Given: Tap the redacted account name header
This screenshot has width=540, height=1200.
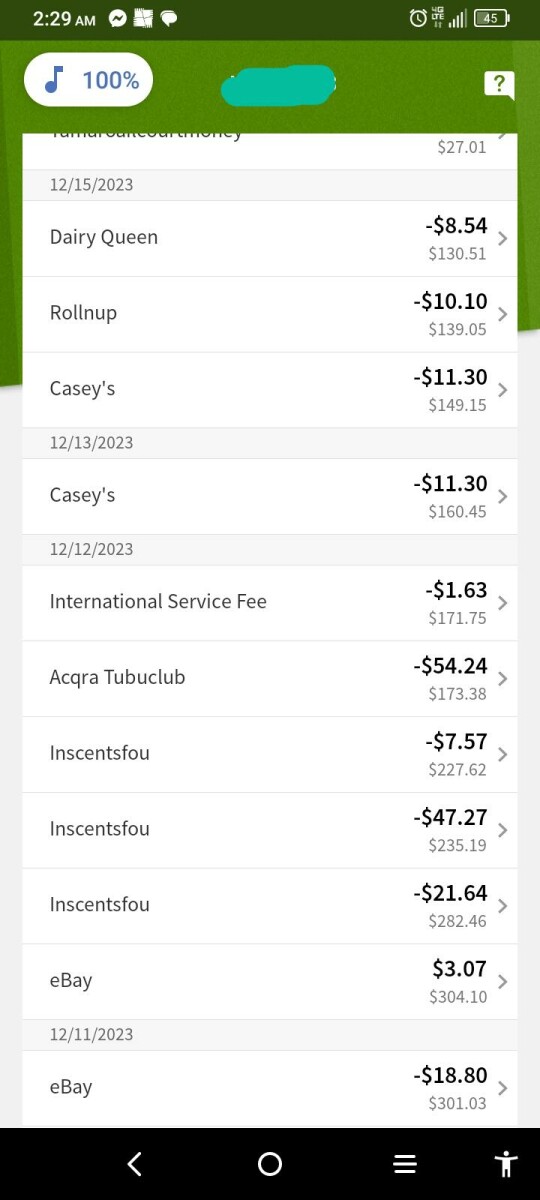Looking at the screenshot, I should [x=278, y=85].
